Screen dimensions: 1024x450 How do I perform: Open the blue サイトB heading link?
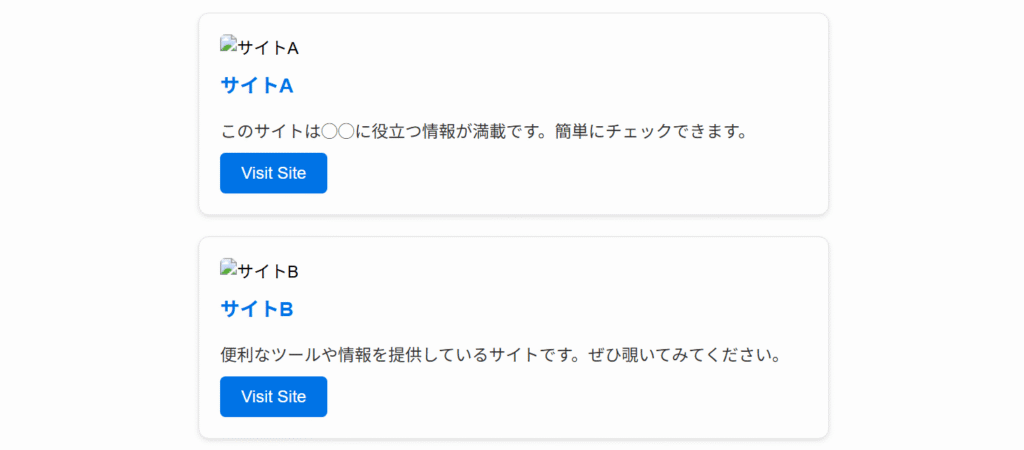click(x=256, y=308)
